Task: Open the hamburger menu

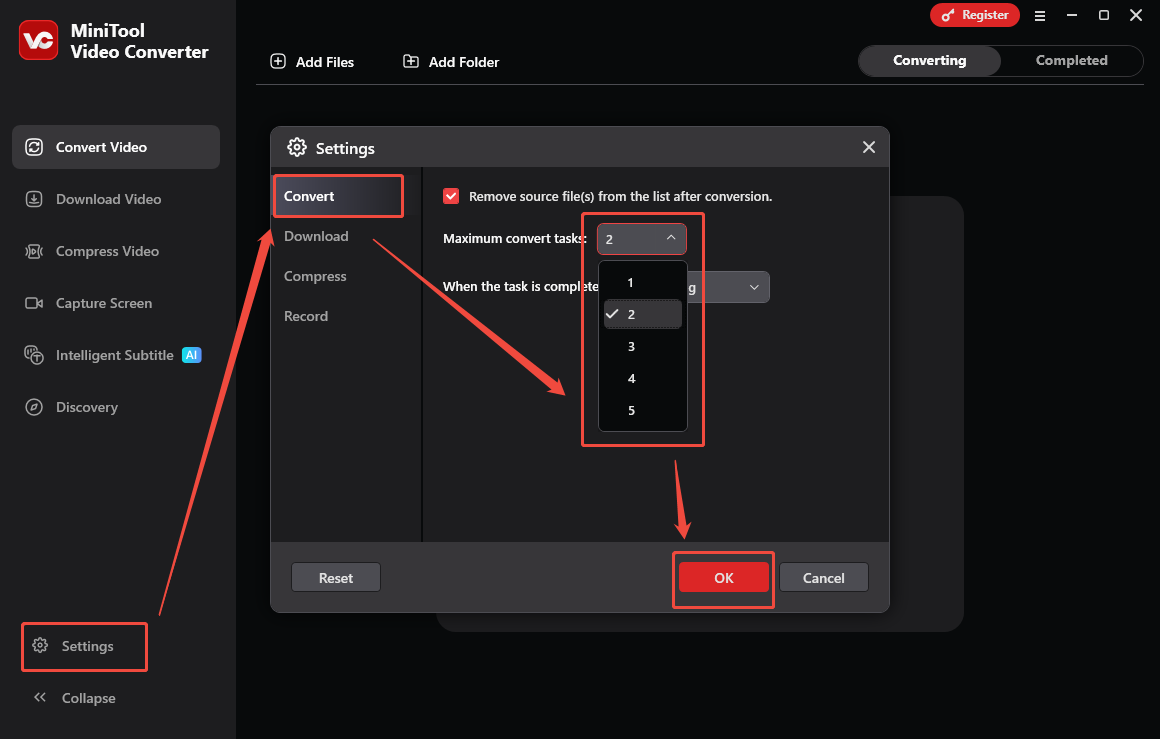Action: click(x=1040, y=15)
